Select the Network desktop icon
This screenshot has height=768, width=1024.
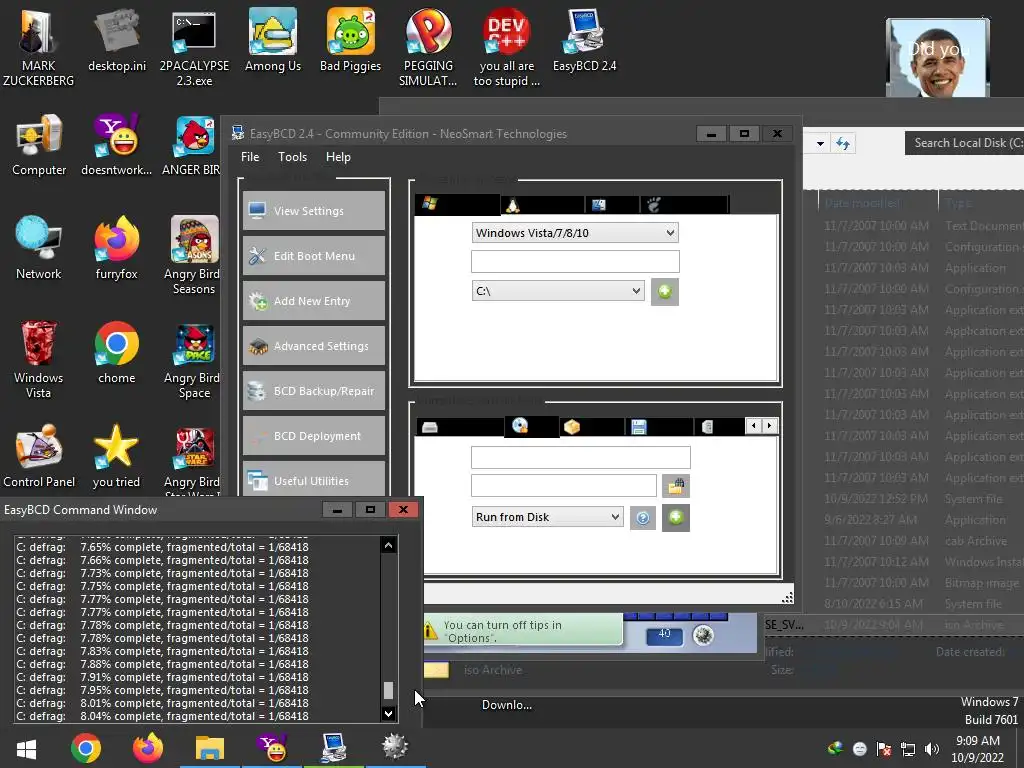click(x=39, y=247)
